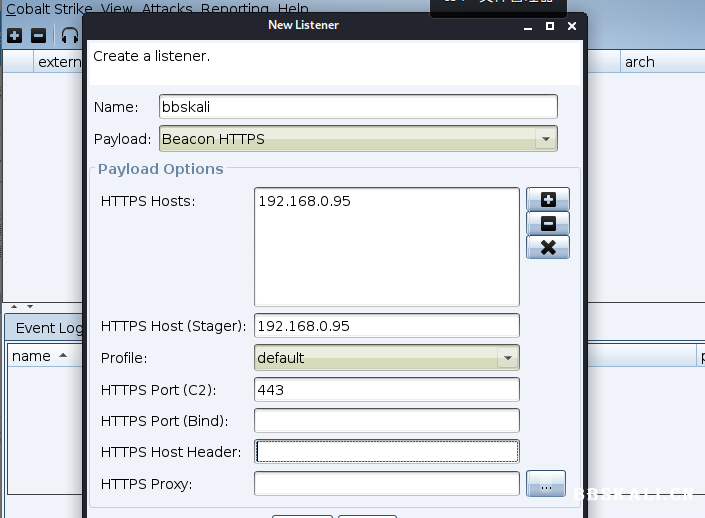Click the remove host minus button
This screenshot has height=518, width=705.
click(547, 224)
